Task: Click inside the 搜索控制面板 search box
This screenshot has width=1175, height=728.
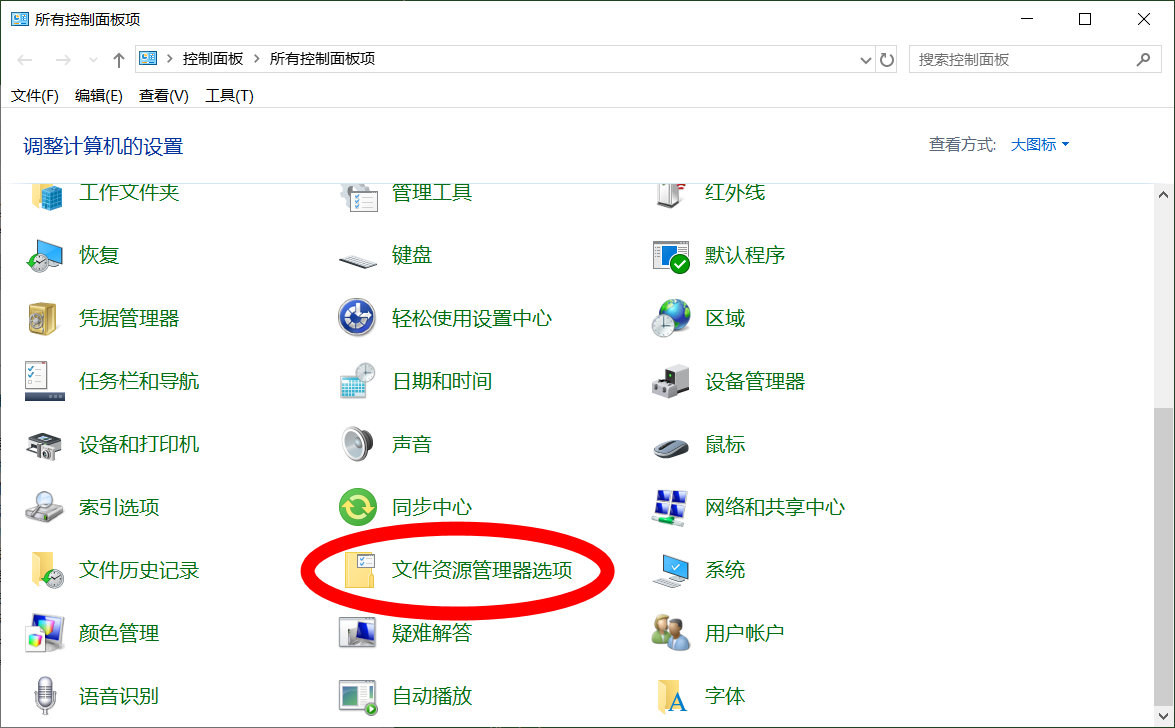Action: (x=1020, y=59)
